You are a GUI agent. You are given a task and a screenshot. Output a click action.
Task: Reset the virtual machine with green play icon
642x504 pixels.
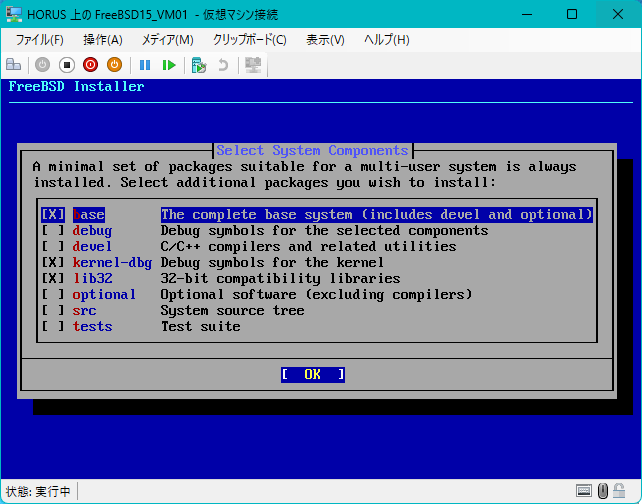[169, 65]
